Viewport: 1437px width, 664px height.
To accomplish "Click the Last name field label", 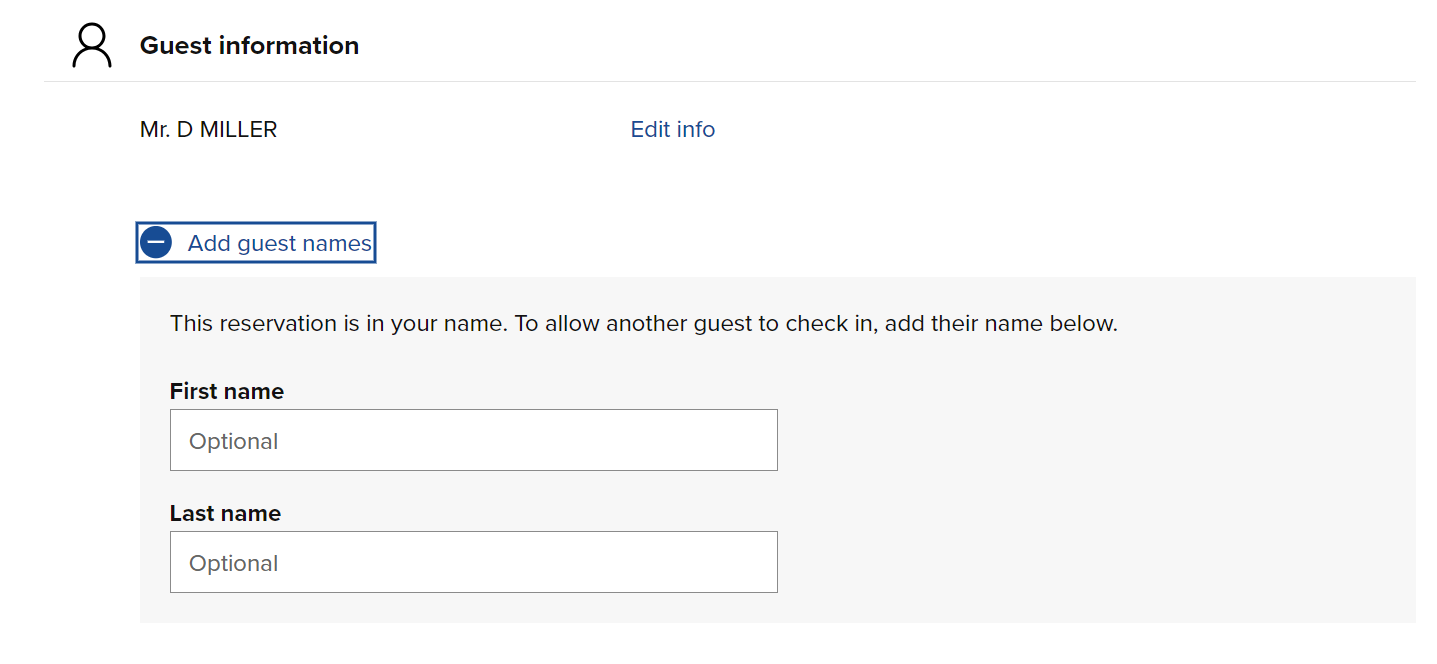I will click(x=225, y=513).
